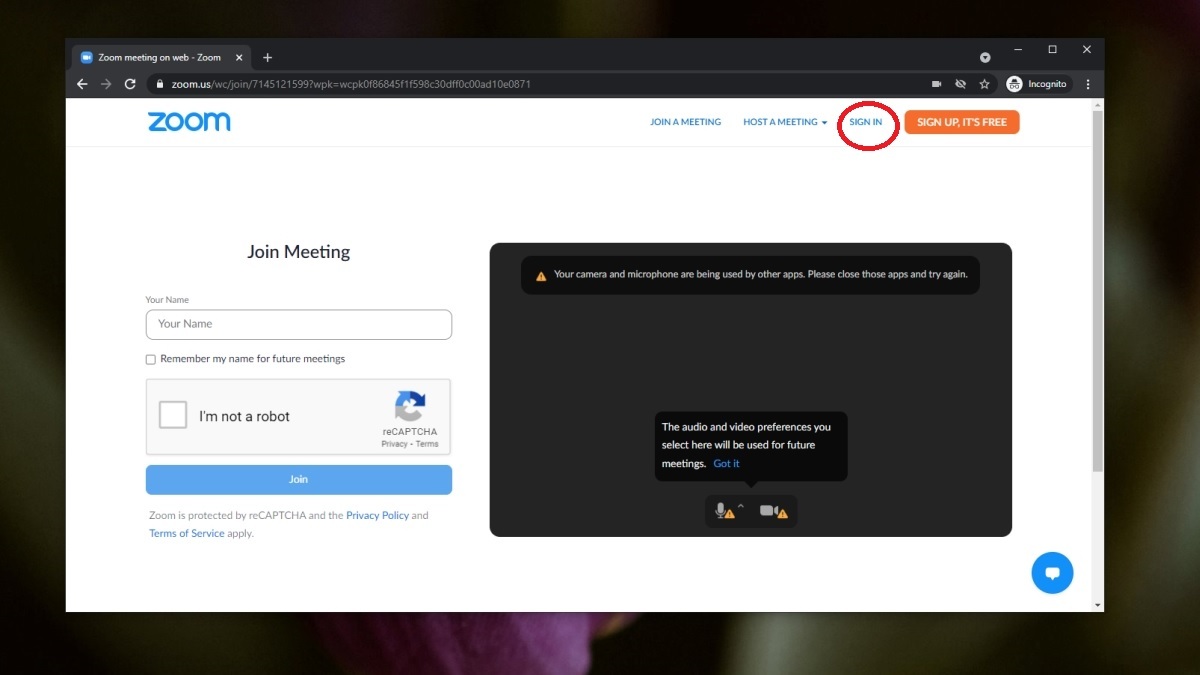The height and width of the screenshot is (675, 1200).
Task: Click the page vertical scrollbar
Action: (x=1098, y=290)
